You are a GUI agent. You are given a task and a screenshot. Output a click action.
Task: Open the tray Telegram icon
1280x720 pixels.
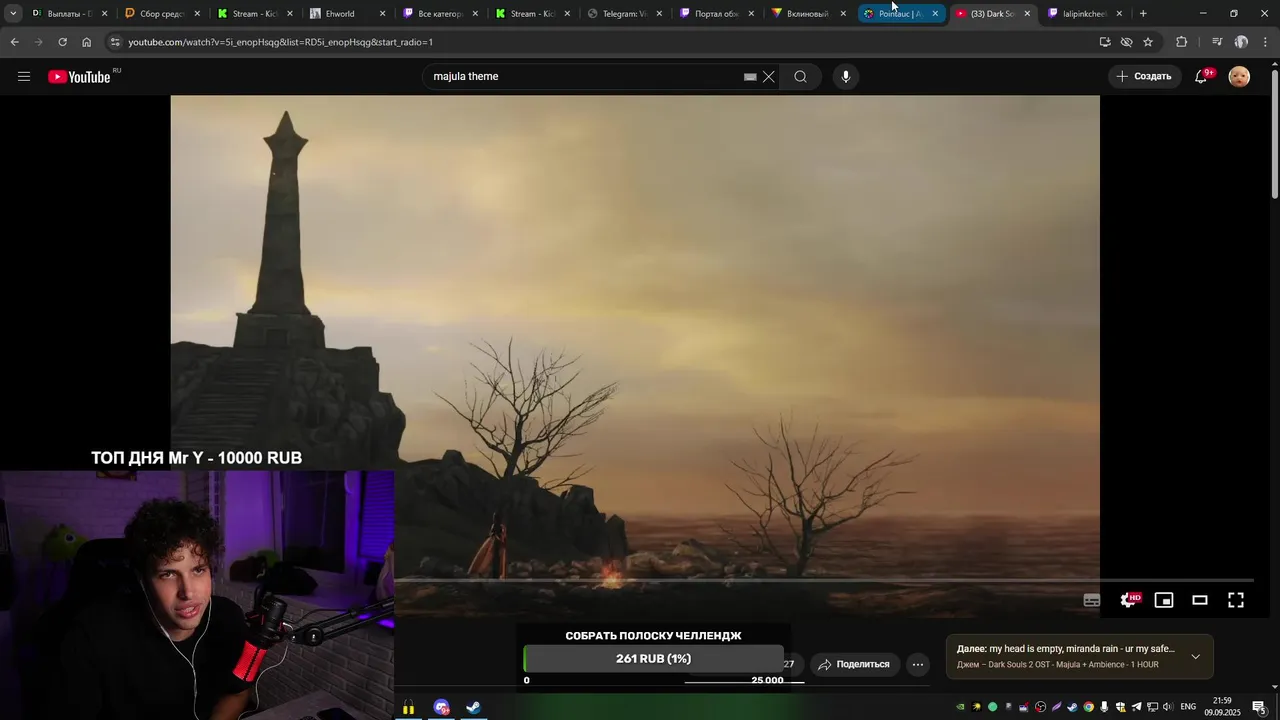tap(1136, 707)
